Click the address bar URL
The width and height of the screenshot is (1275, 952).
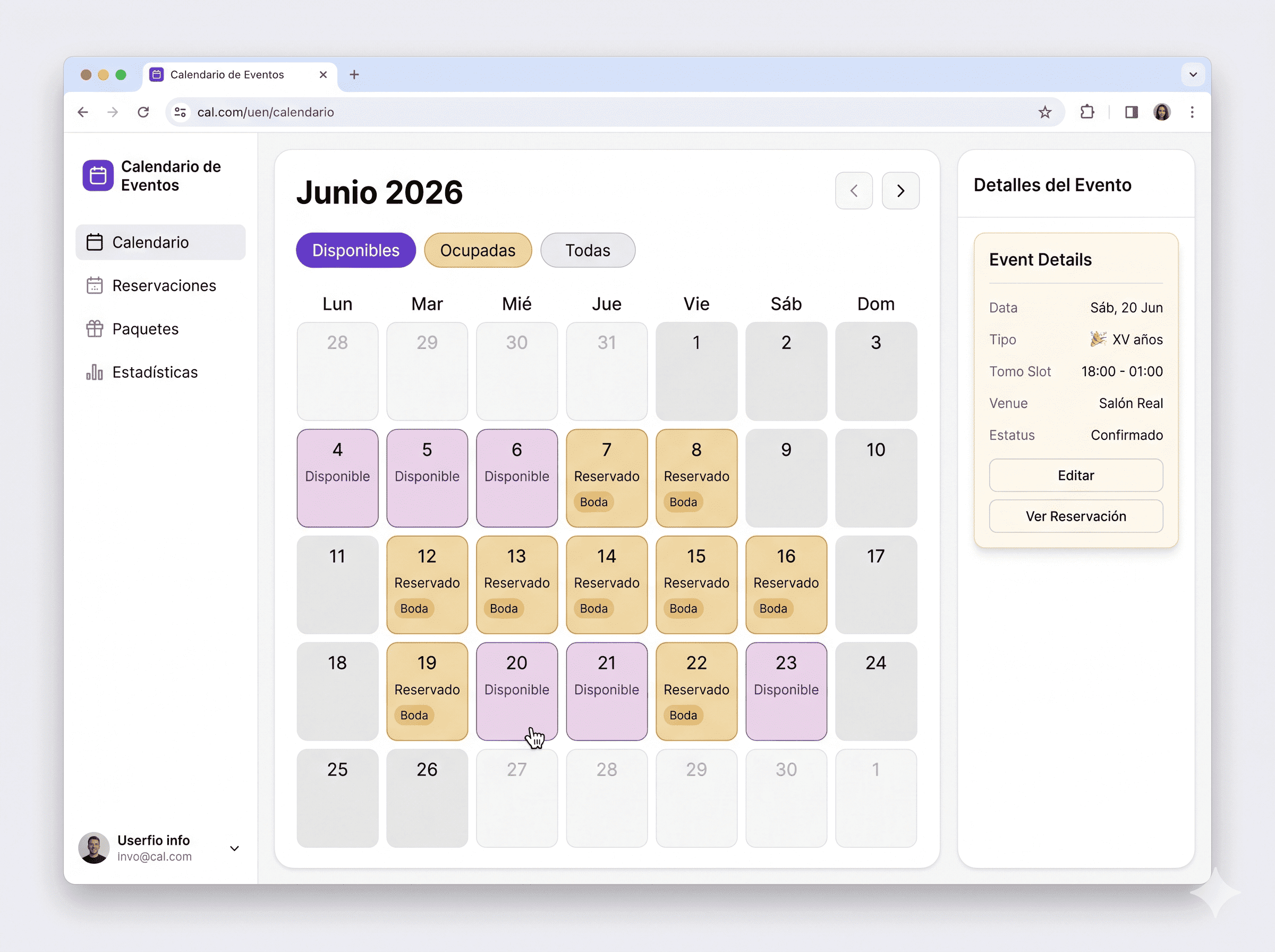click(x=266, y=112)
